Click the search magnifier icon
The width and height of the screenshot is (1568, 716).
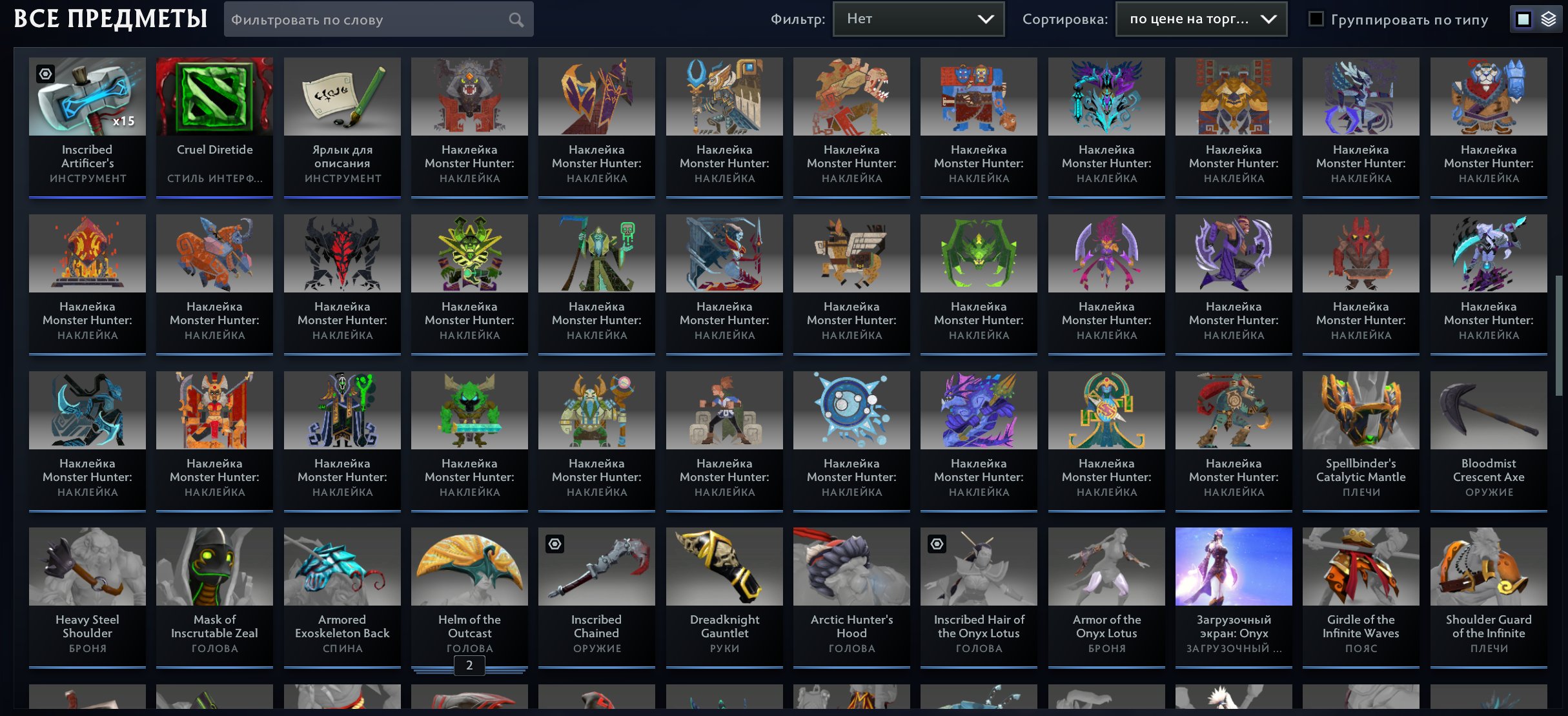[516, 20]
